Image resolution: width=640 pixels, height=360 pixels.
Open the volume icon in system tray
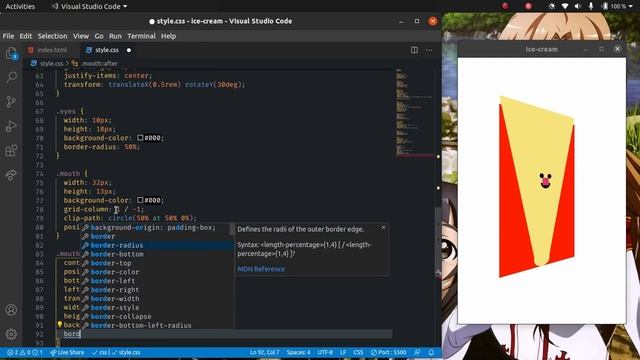578,6
